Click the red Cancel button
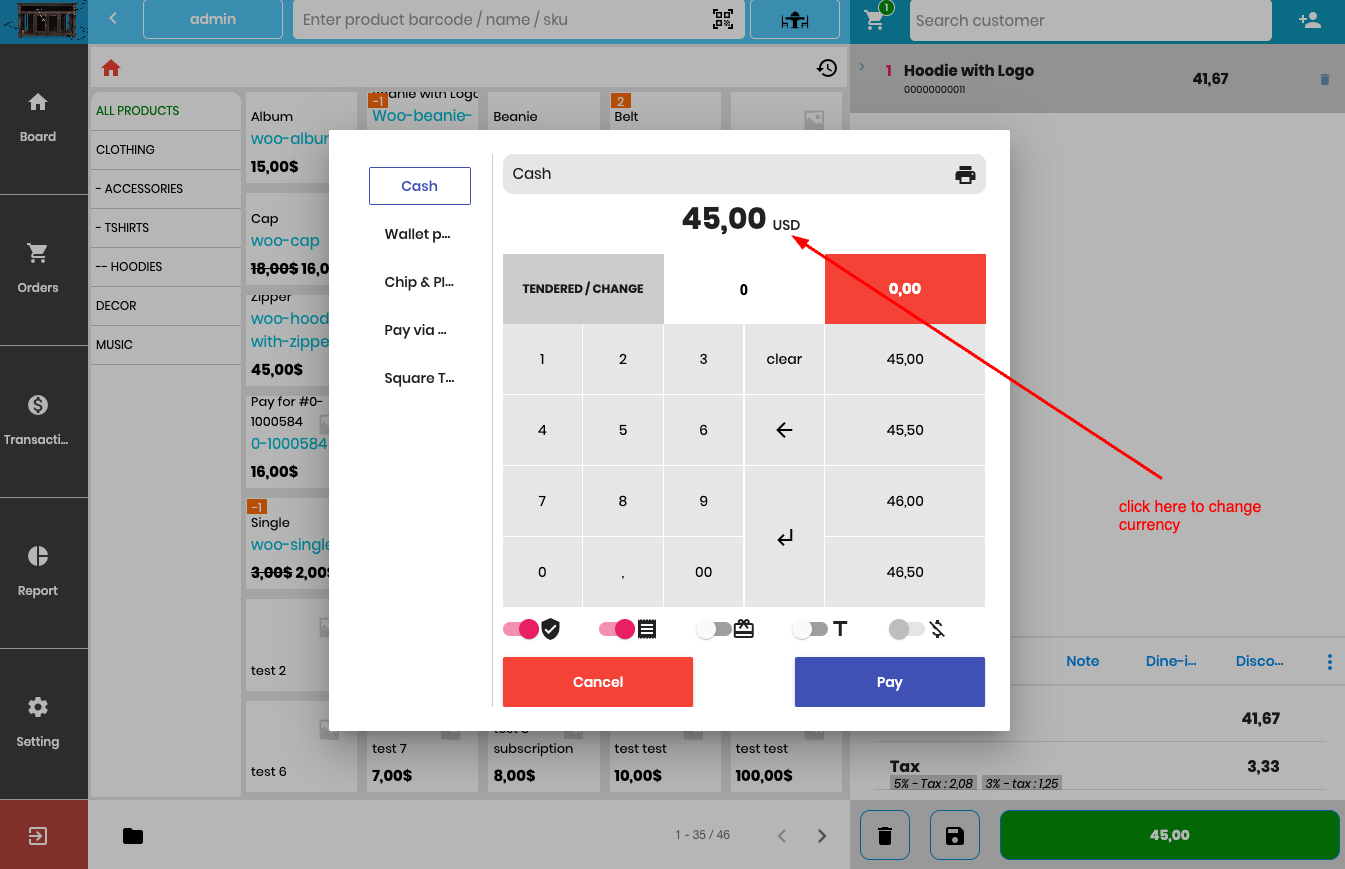Screen dimensions: 1345x869 click(598, 682)
